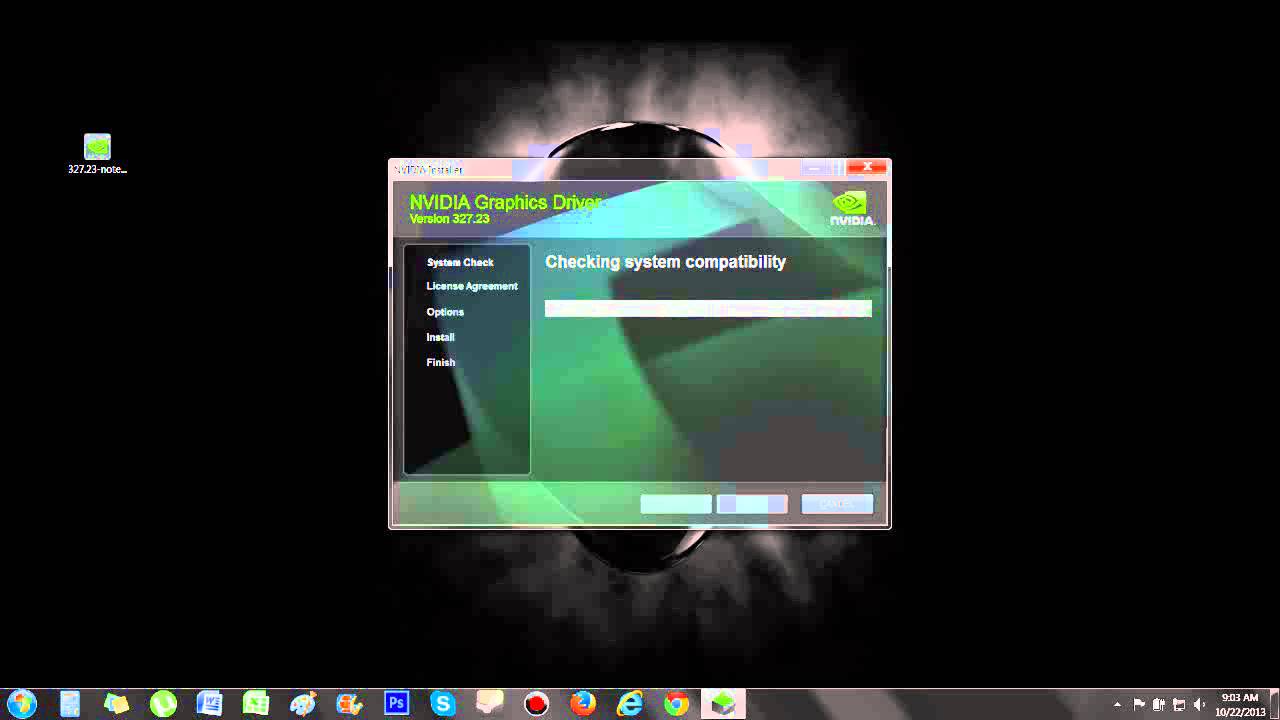
Task: Show hidden system tray icons
Action: pyautogui.click(x=1117, y=704)
